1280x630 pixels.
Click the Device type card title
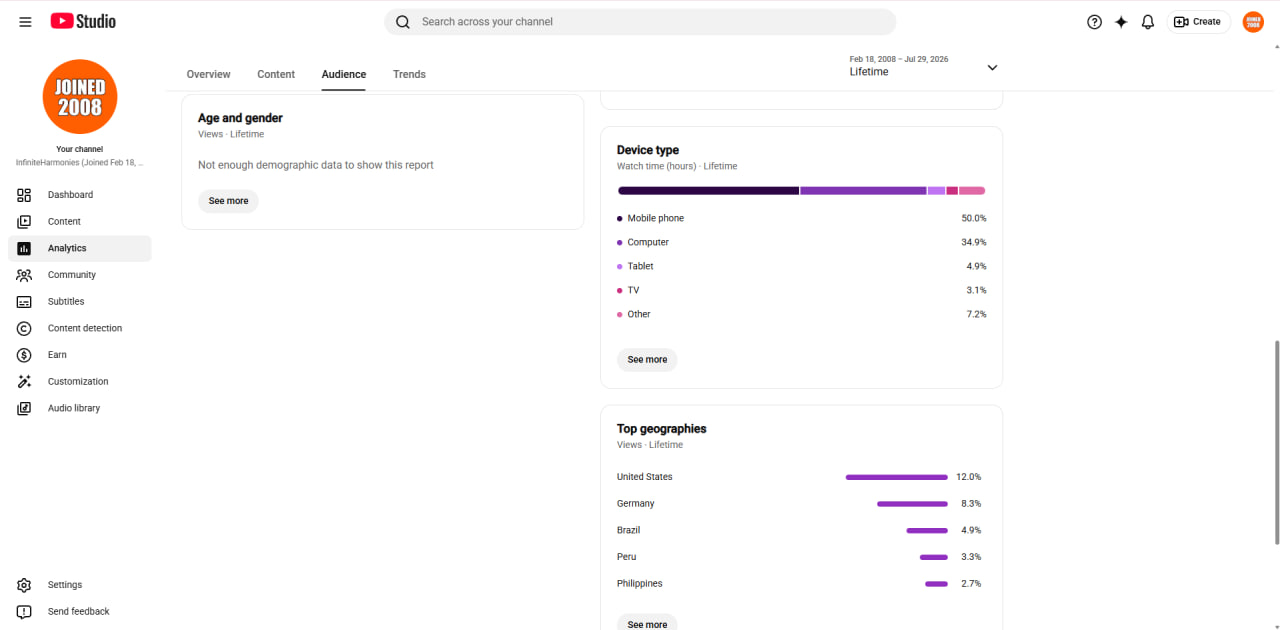(648, 150)
